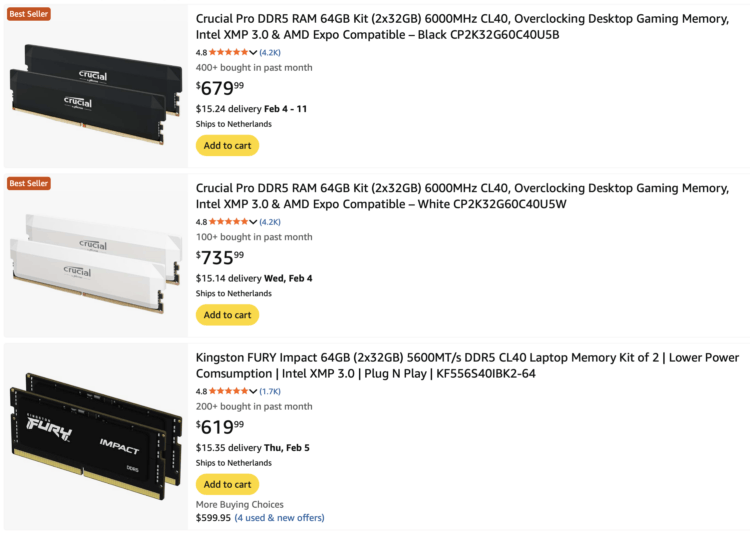Click the $619.99 Kingston price

click(220, 428)
